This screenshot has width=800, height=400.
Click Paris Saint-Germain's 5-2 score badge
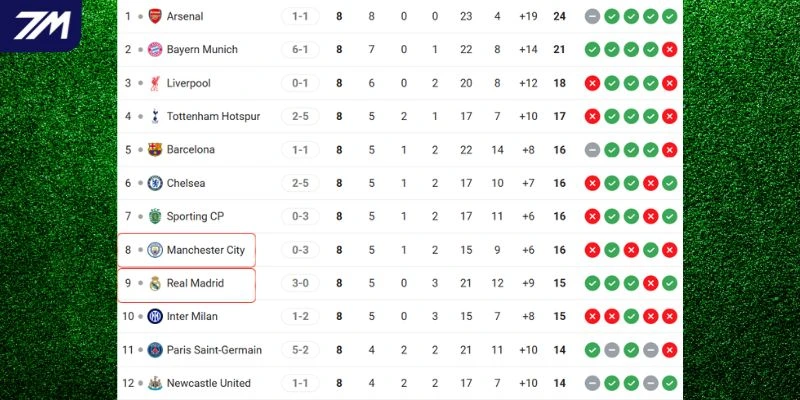[300, 350]
